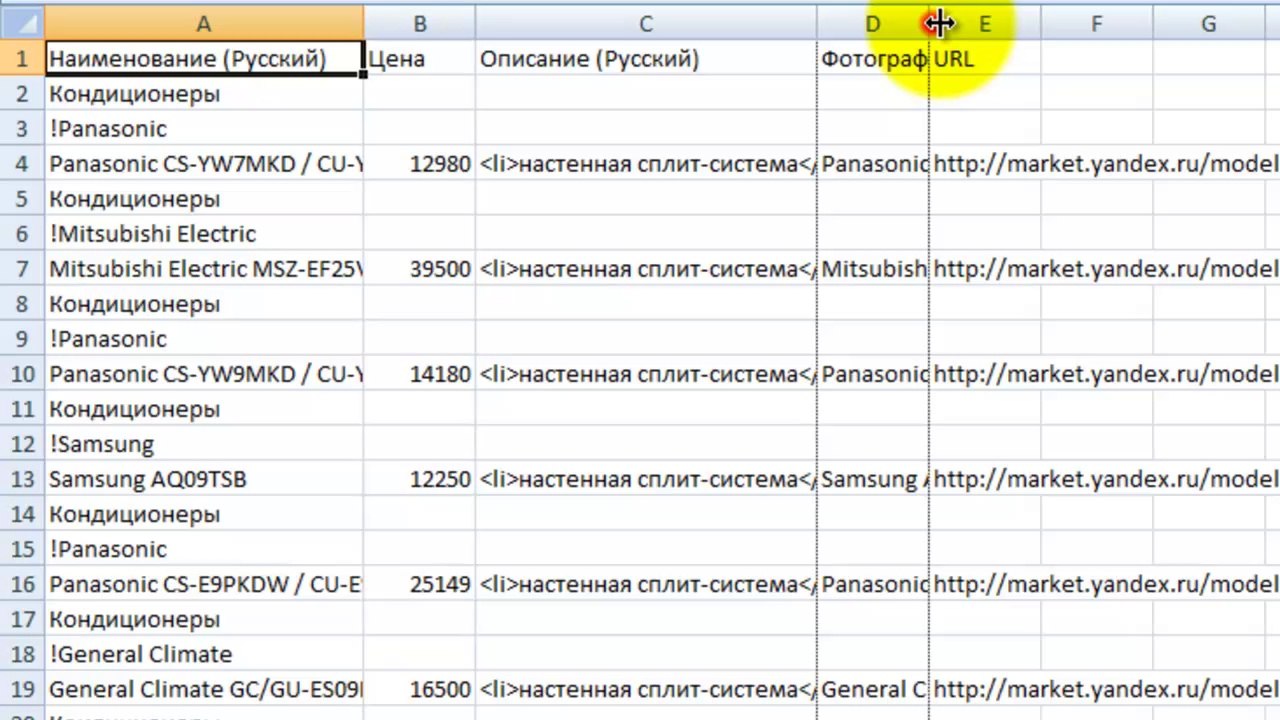Select the "Кондиционеры" cell in row 5
Image resolution: width=1280 pixels, height=720 pixels.
[204, 199]
